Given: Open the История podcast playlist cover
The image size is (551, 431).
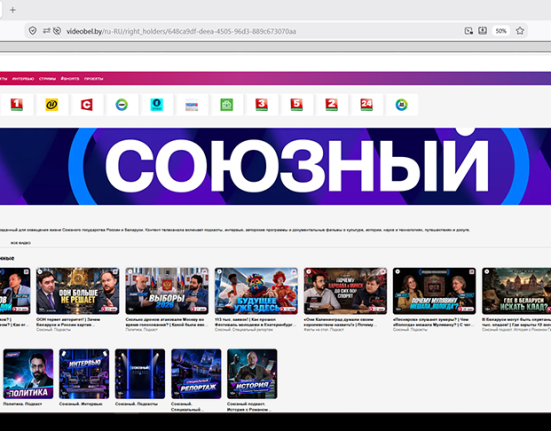Looking at the screenshot, I should tap(252, 374).
